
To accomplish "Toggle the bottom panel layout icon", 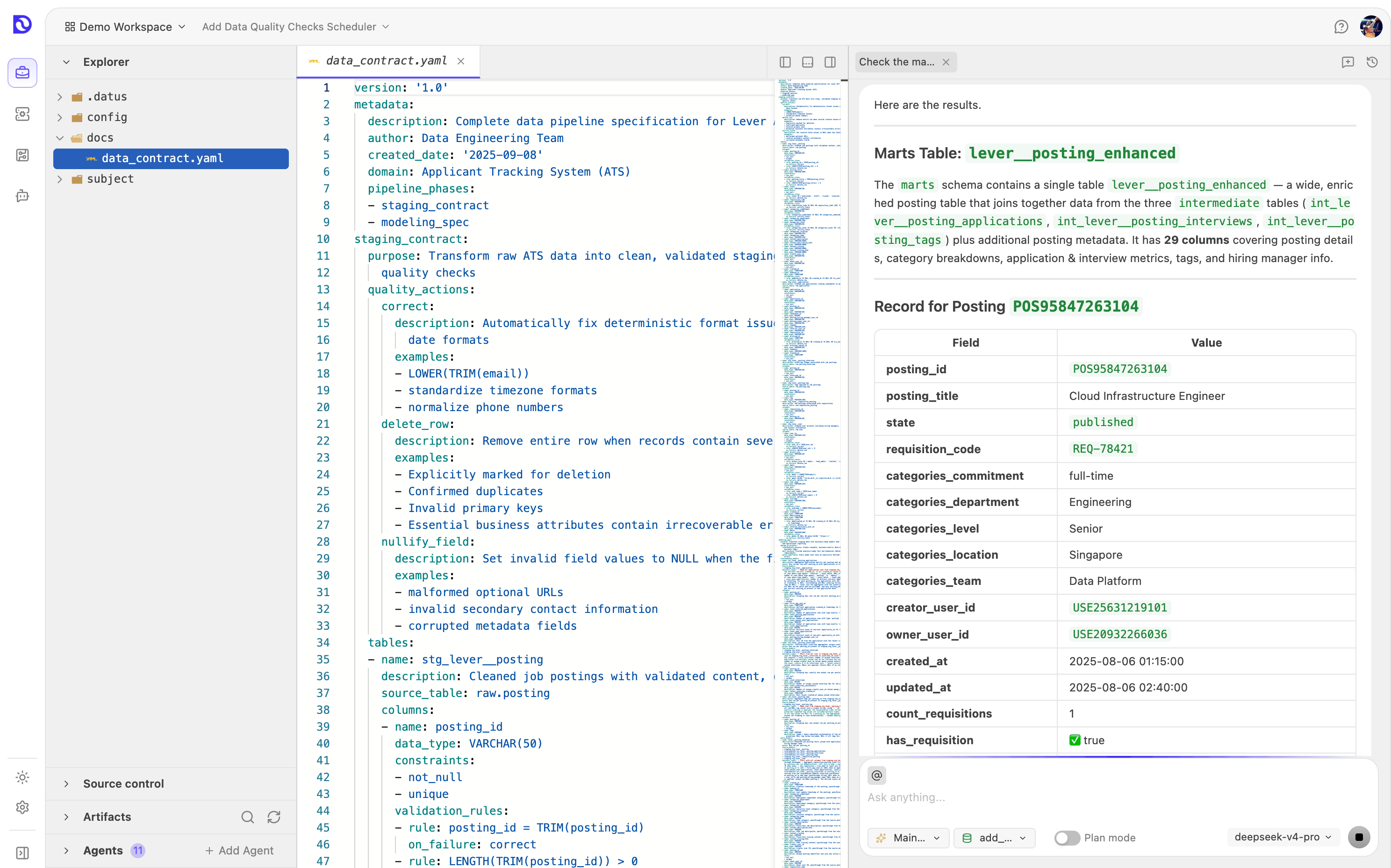I will [x=808, y=62].
